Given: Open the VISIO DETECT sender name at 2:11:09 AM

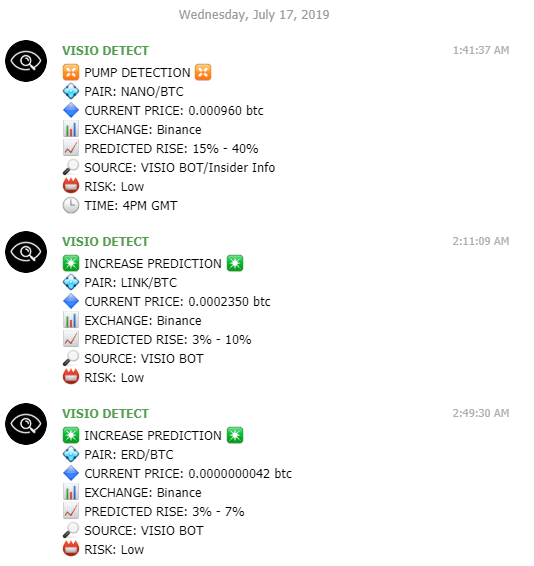Looking at the screenshot, I should point(105,241).
